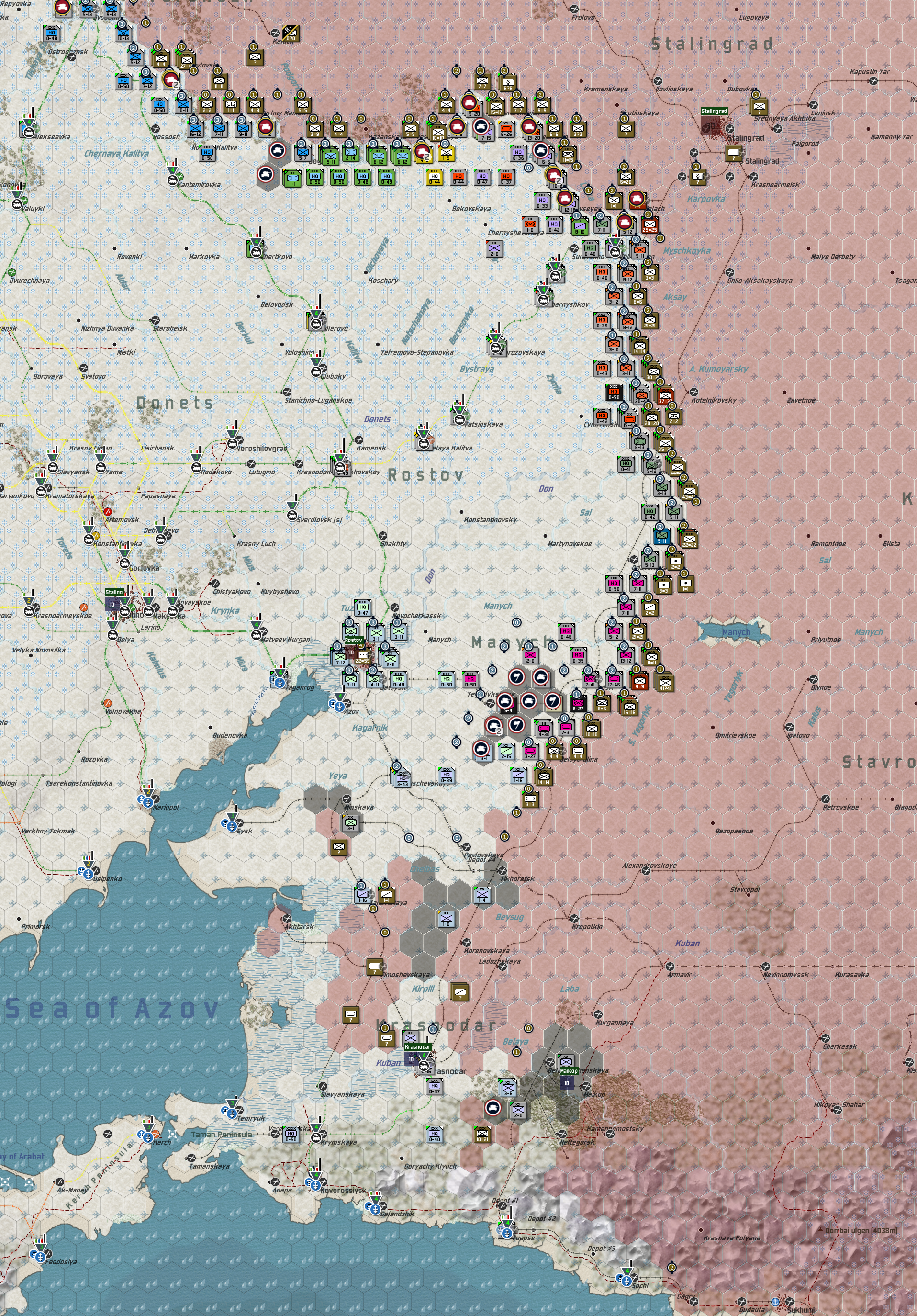
Task: Open the Maikop city label
Action: (x=569, y=1071)
